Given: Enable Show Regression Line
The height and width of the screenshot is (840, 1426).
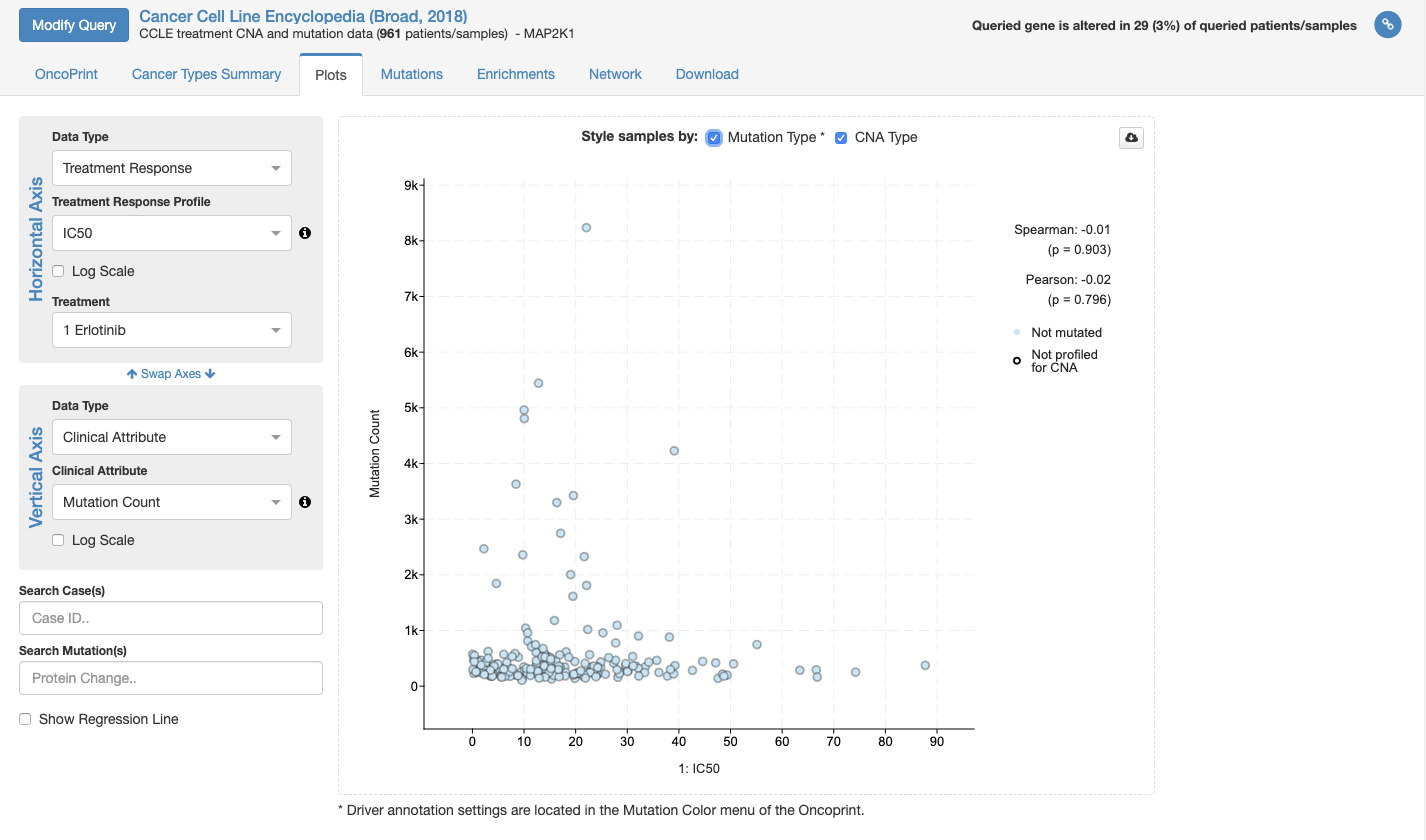Looking at the screenshot, I should pyautogui.click(x=23, y=718).
